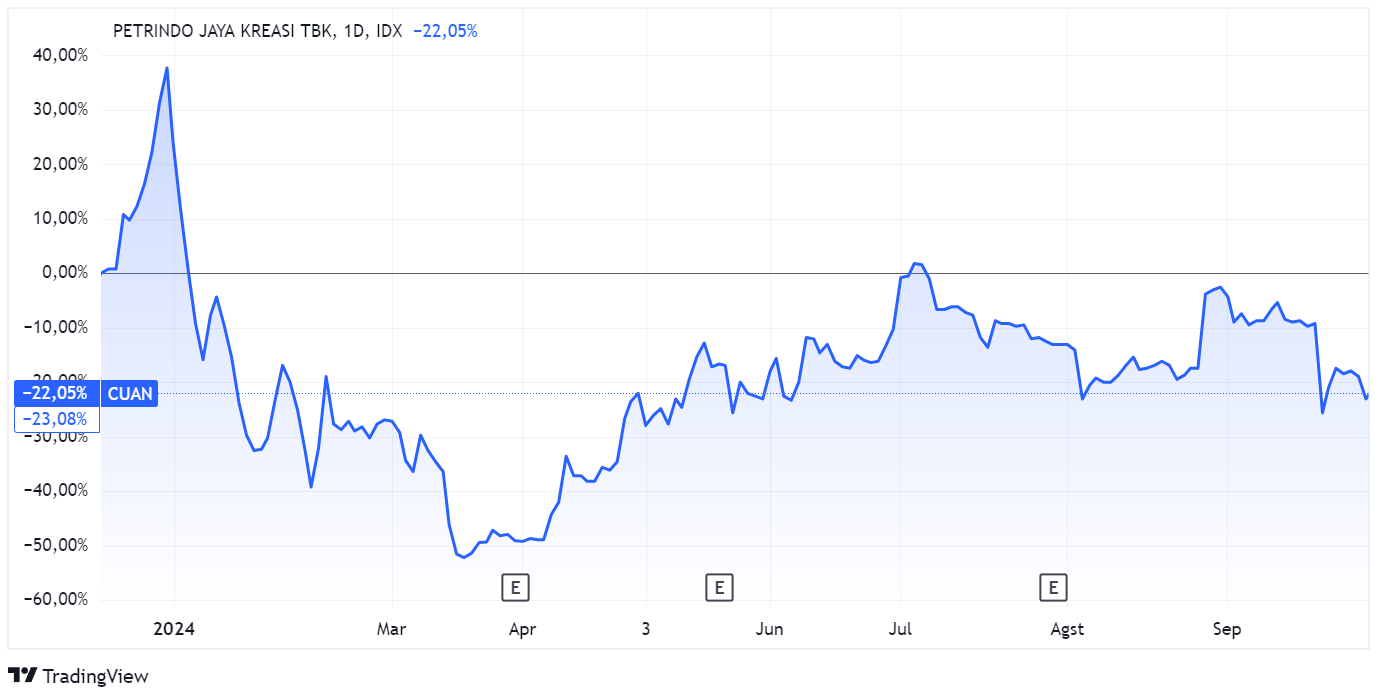The height and width of the screenshot is (690, 1375).
Task: Click the −60,00% axis label
Action: tap(57, 600)
